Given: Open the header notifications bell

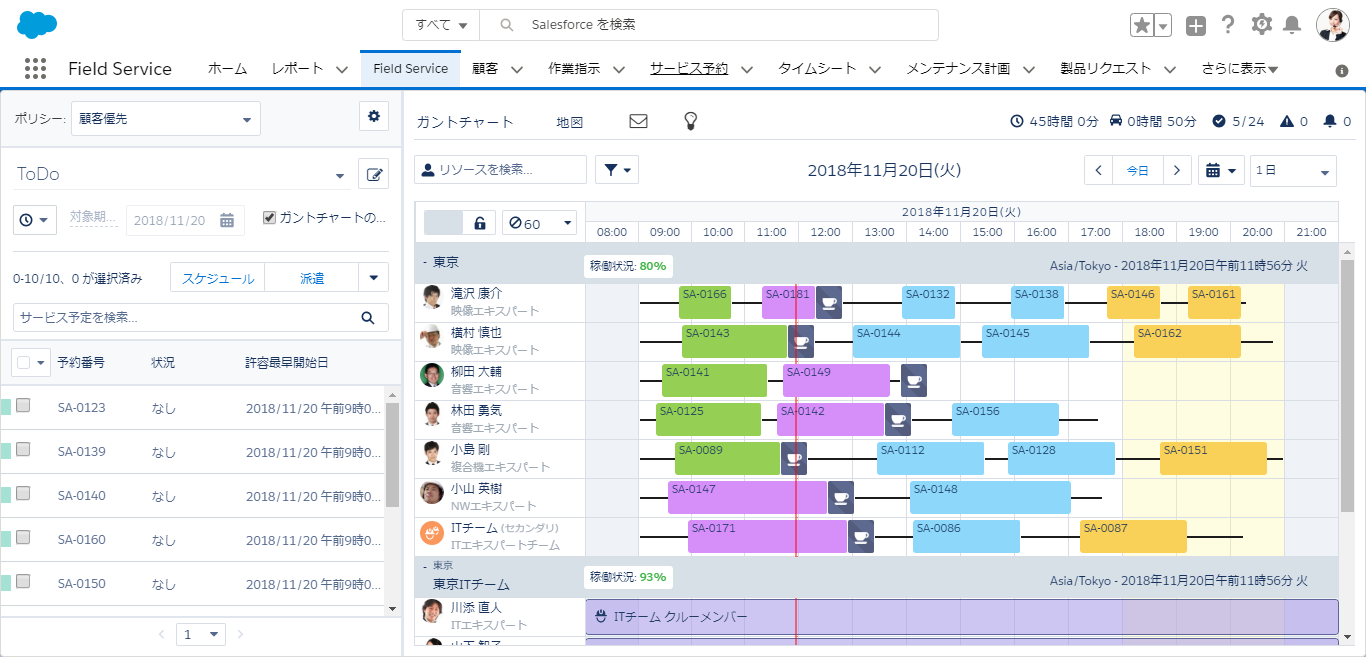Looking at the screenshot, I should (1292, 25).
